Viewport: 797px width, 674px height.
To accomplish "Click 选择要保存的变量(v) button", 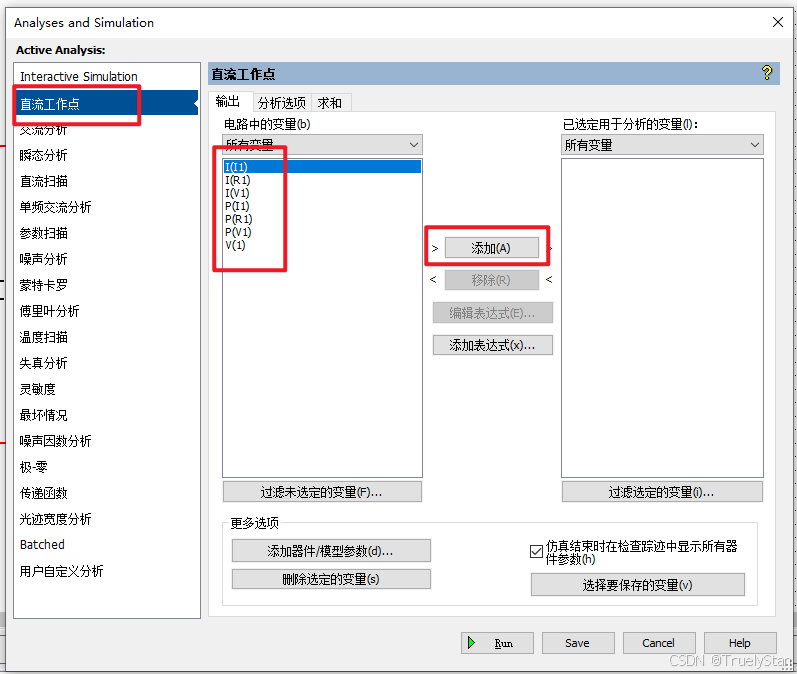I will [637, 585].
